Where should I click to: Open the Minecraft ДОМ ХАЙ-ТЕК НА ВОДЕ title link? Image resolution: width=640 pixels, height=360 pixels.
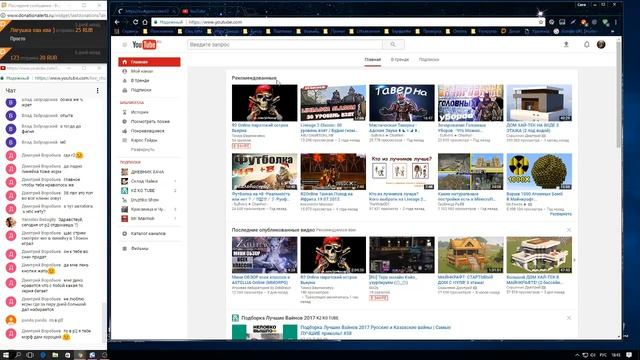533,128
